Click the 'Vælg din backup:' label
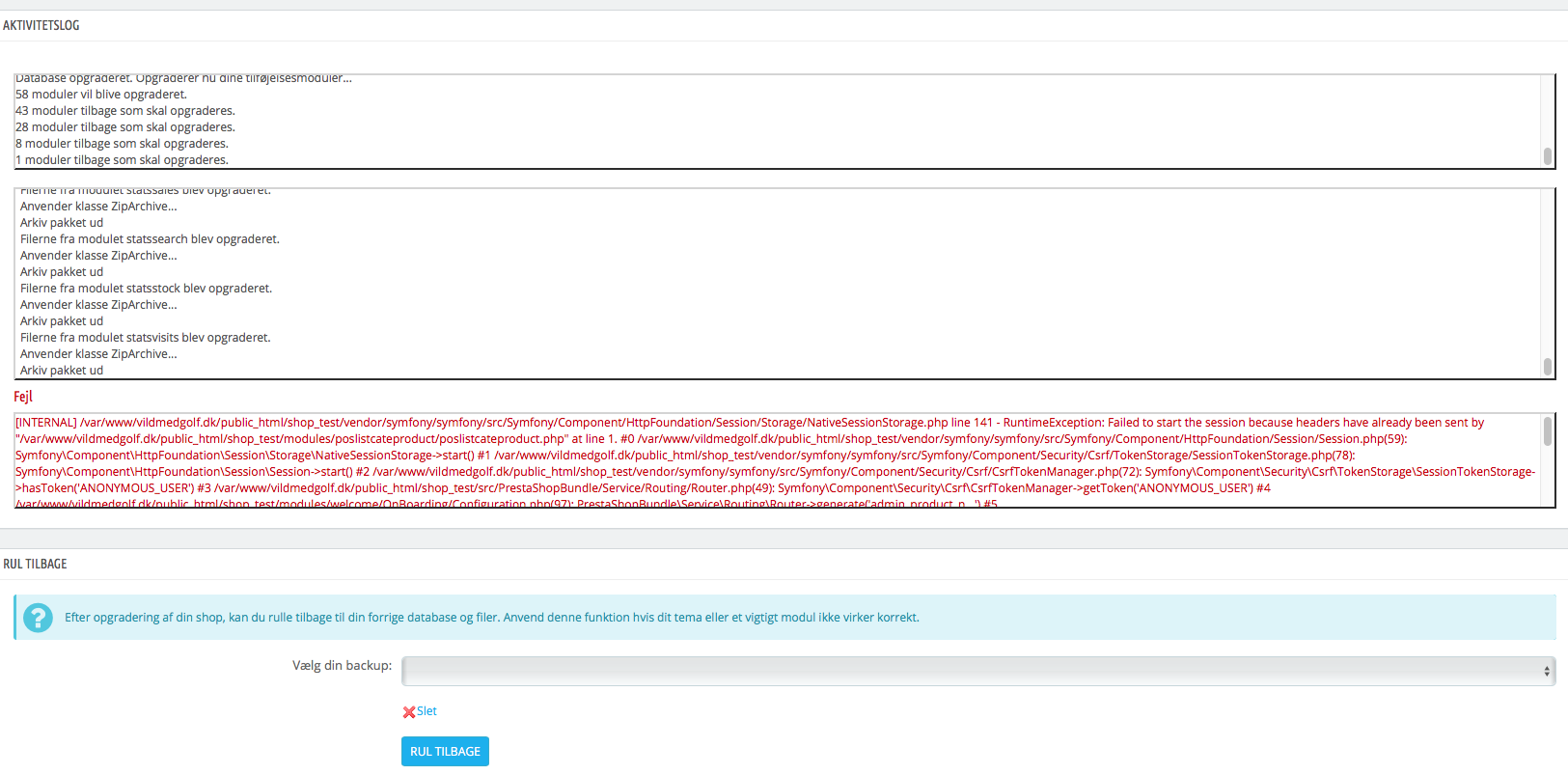Image resolution: width=1568 pixels, height=775 pixels. pos(343,666)
